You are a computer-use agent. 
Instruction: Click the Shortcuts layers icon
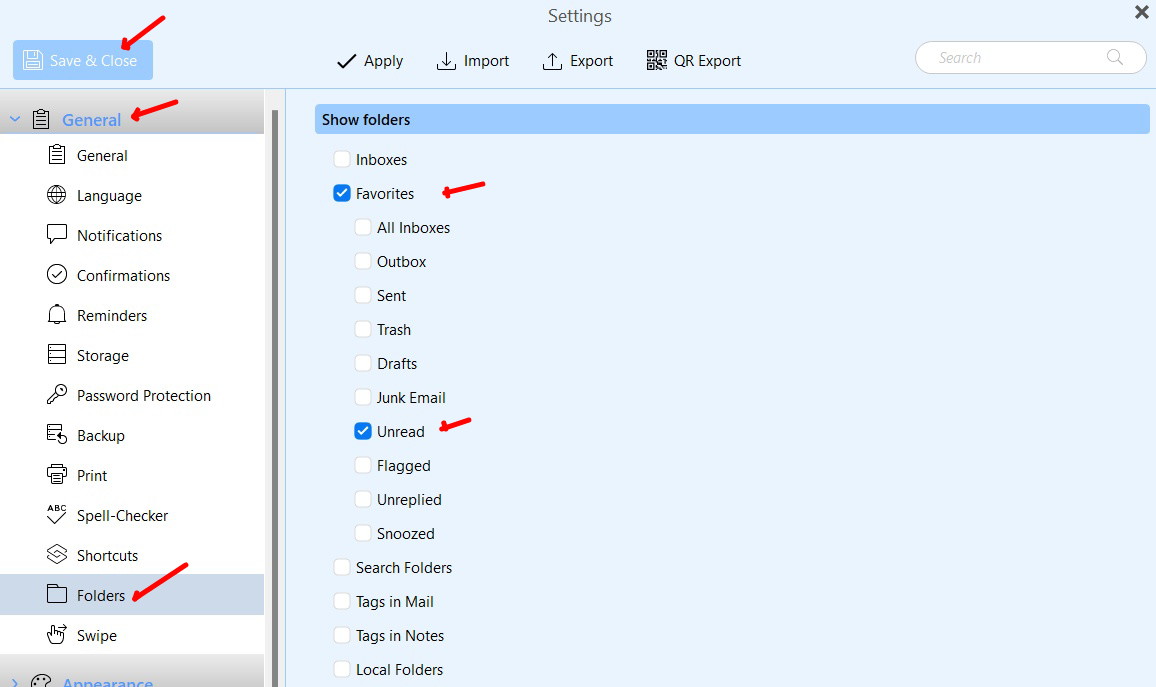[x=57, y=554]
